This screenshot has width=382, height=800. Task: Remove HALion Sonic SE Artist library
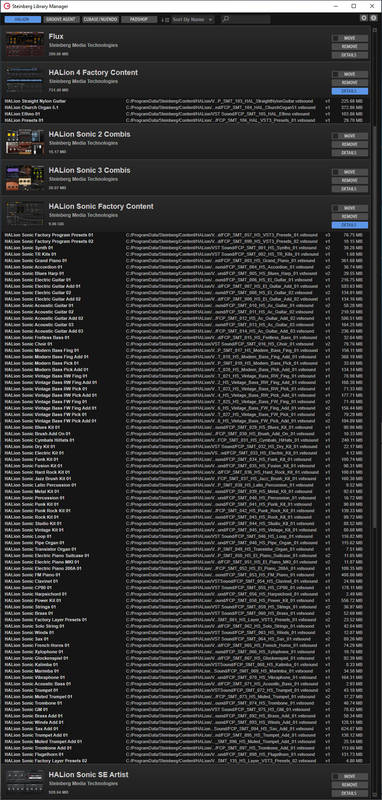tap(350, 785)
